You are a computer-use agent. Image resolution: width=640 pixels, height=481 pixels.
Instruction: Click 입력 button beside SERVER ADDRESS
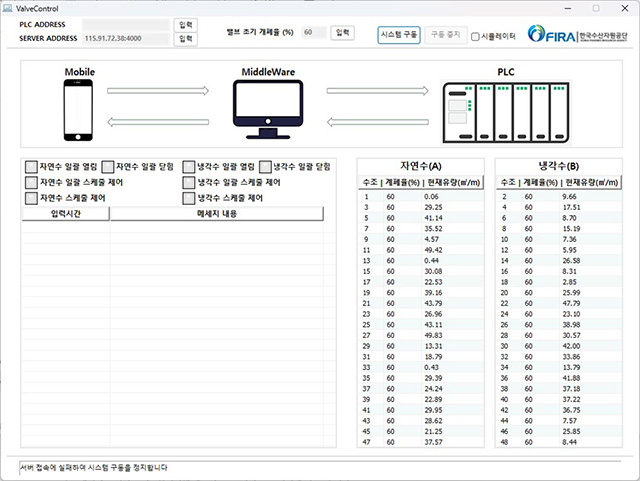click(185, 39)
